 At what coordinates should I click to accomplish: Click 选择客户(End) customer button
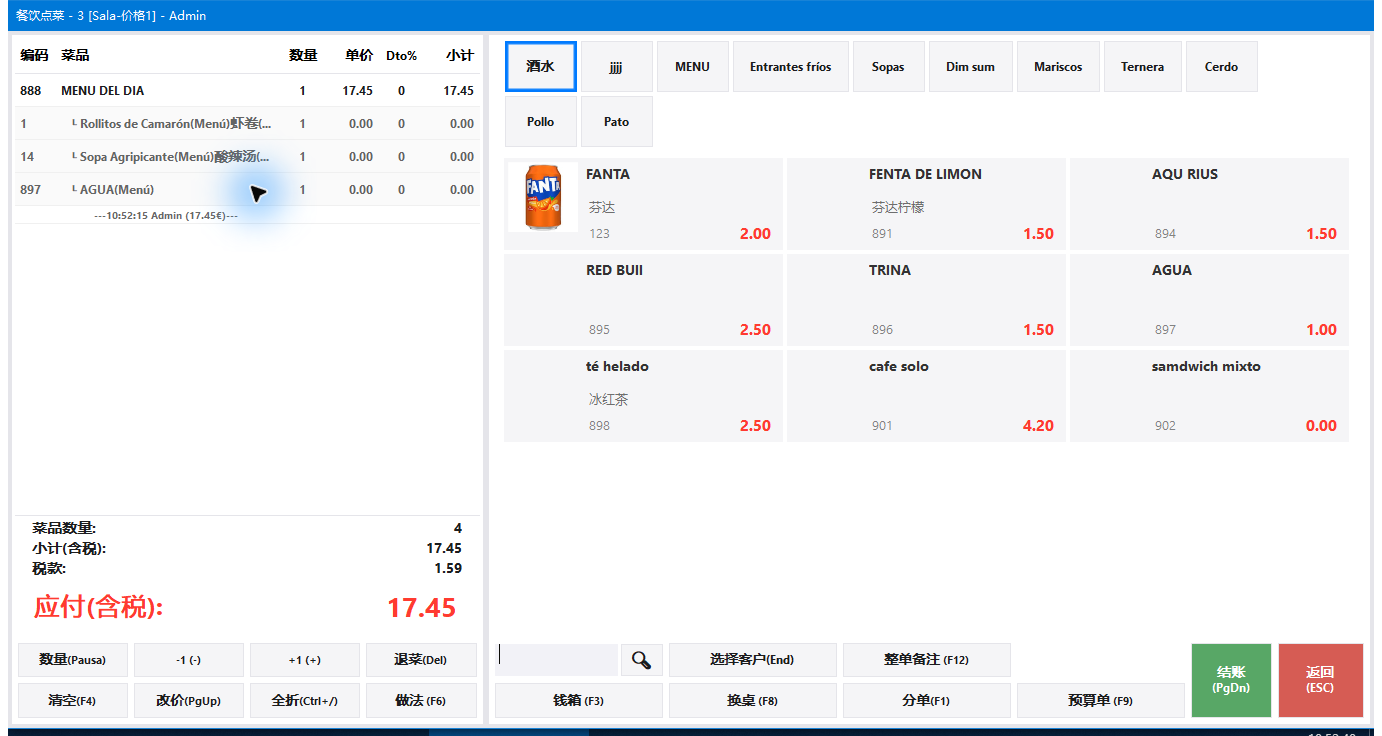(x=752, y=660)
